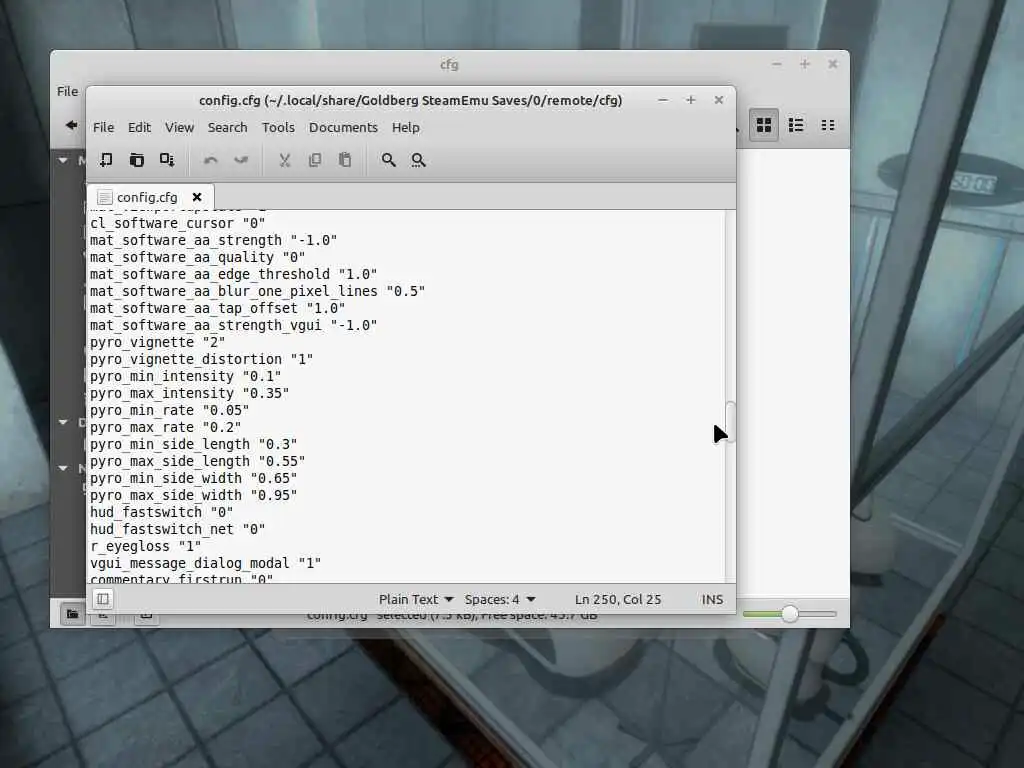The width and height of the screenshot is (1024, 768).
Task: Click the pyro_max_intensity "0.35" line
Action: (189, 393)
